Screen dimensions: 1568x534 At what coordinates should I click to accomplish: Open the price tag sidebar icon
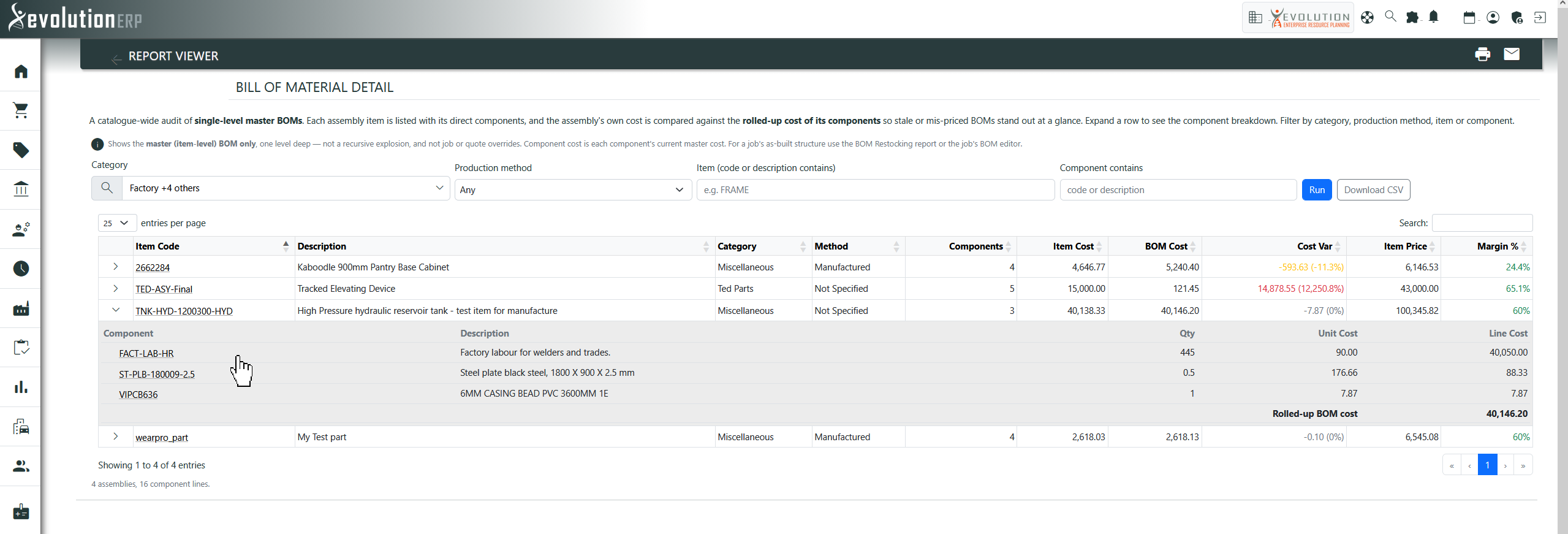tap(21, 150)
